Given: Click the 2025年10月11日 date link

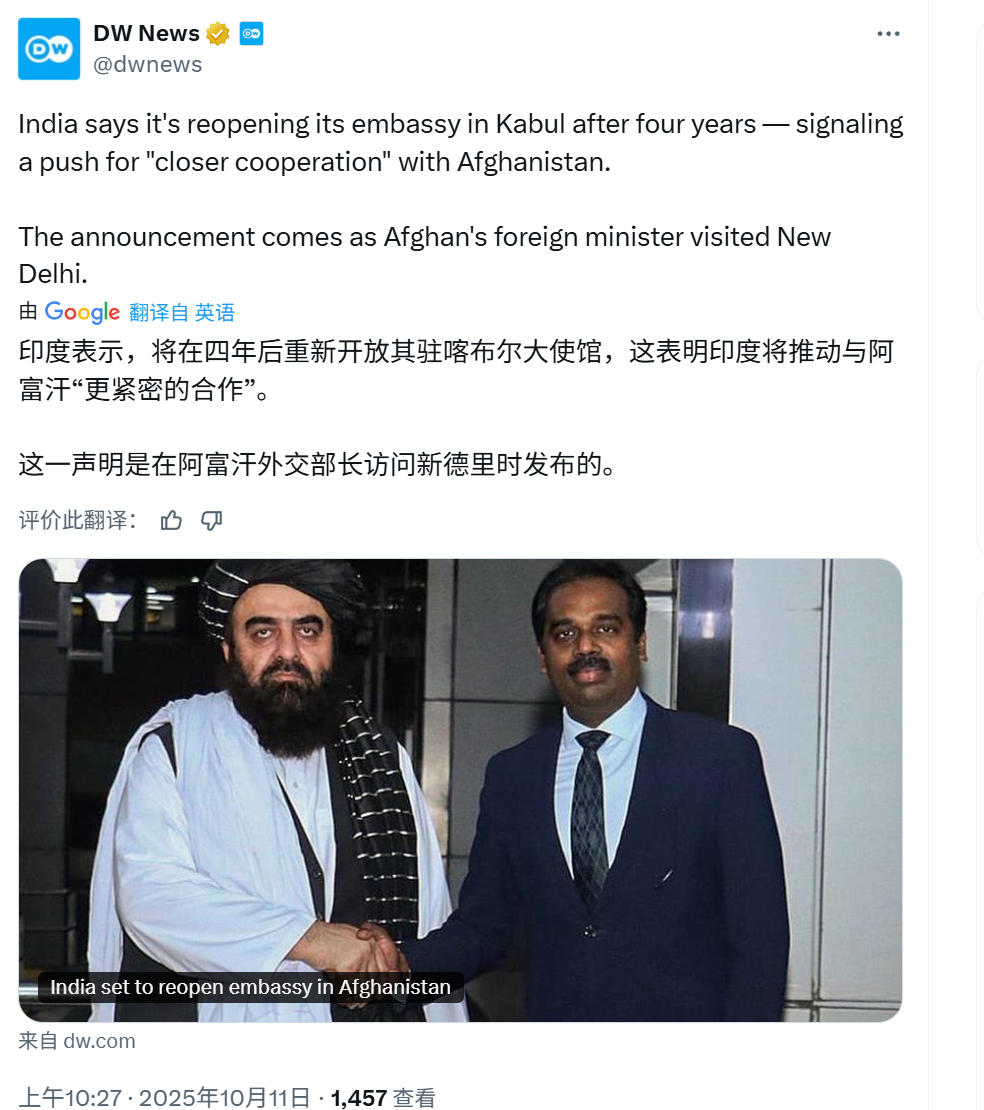Looking at the screenshot, I should 224,1098.
